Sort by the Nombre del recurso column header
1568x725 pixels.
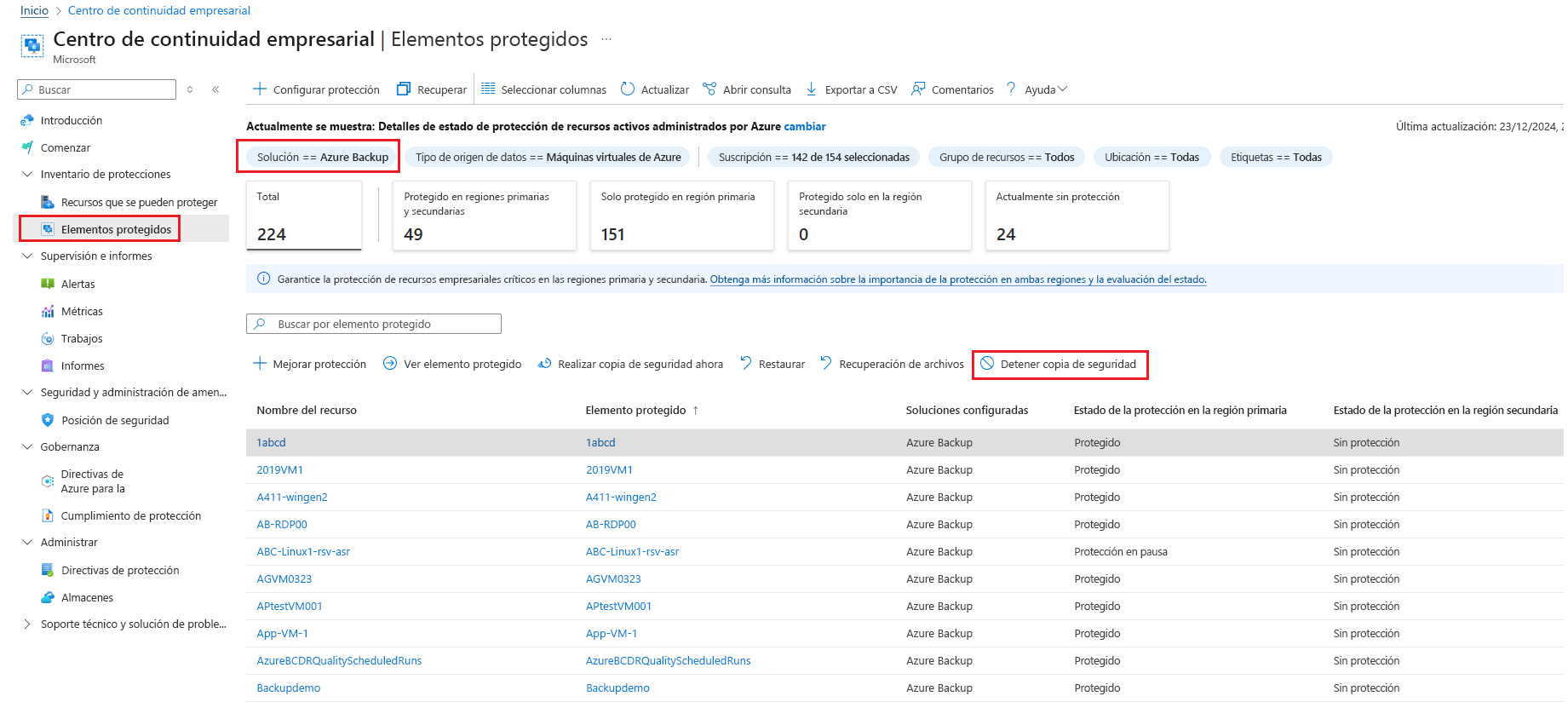[307, 410]
